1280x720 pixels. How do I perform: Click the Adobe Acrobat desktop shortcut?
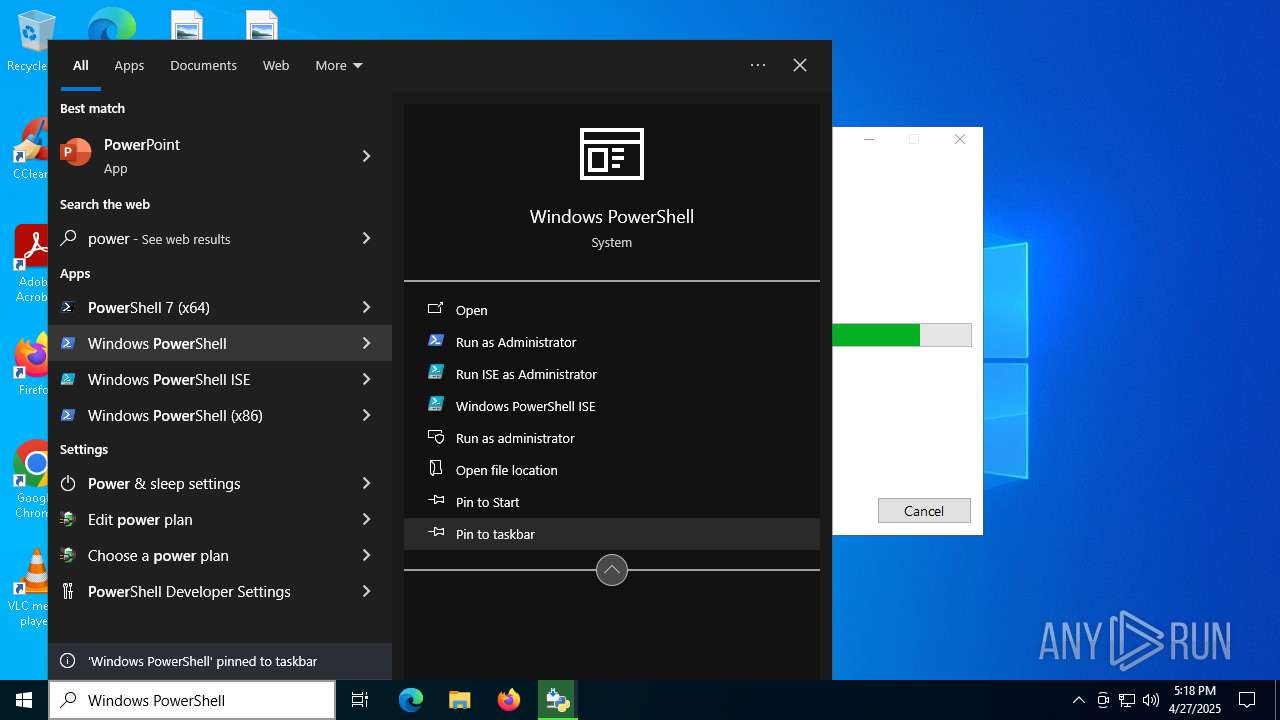pyautogui.click(x=30, y=264)
